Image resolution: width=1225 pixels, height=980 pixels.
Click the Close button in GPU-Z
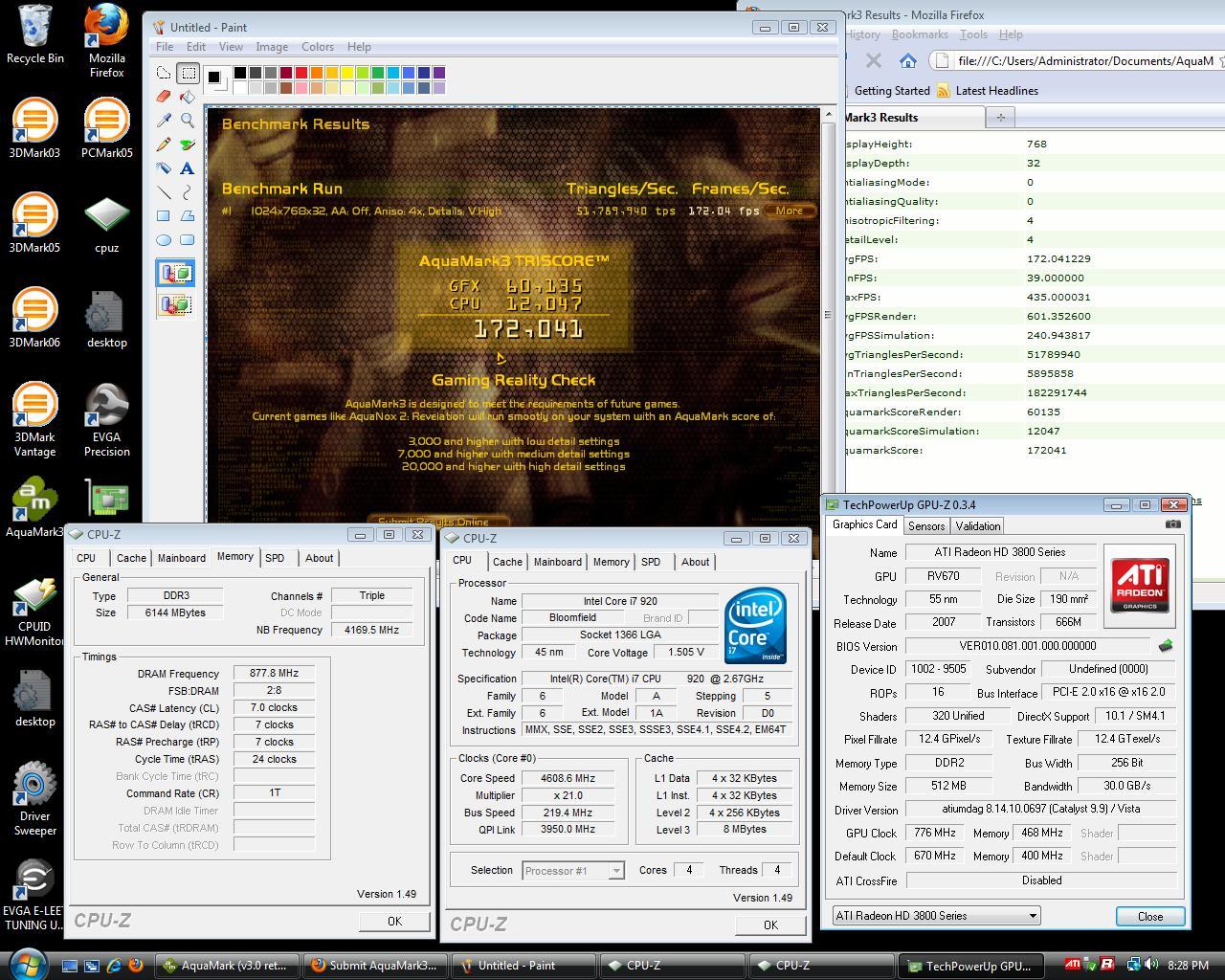[1150, 916]
